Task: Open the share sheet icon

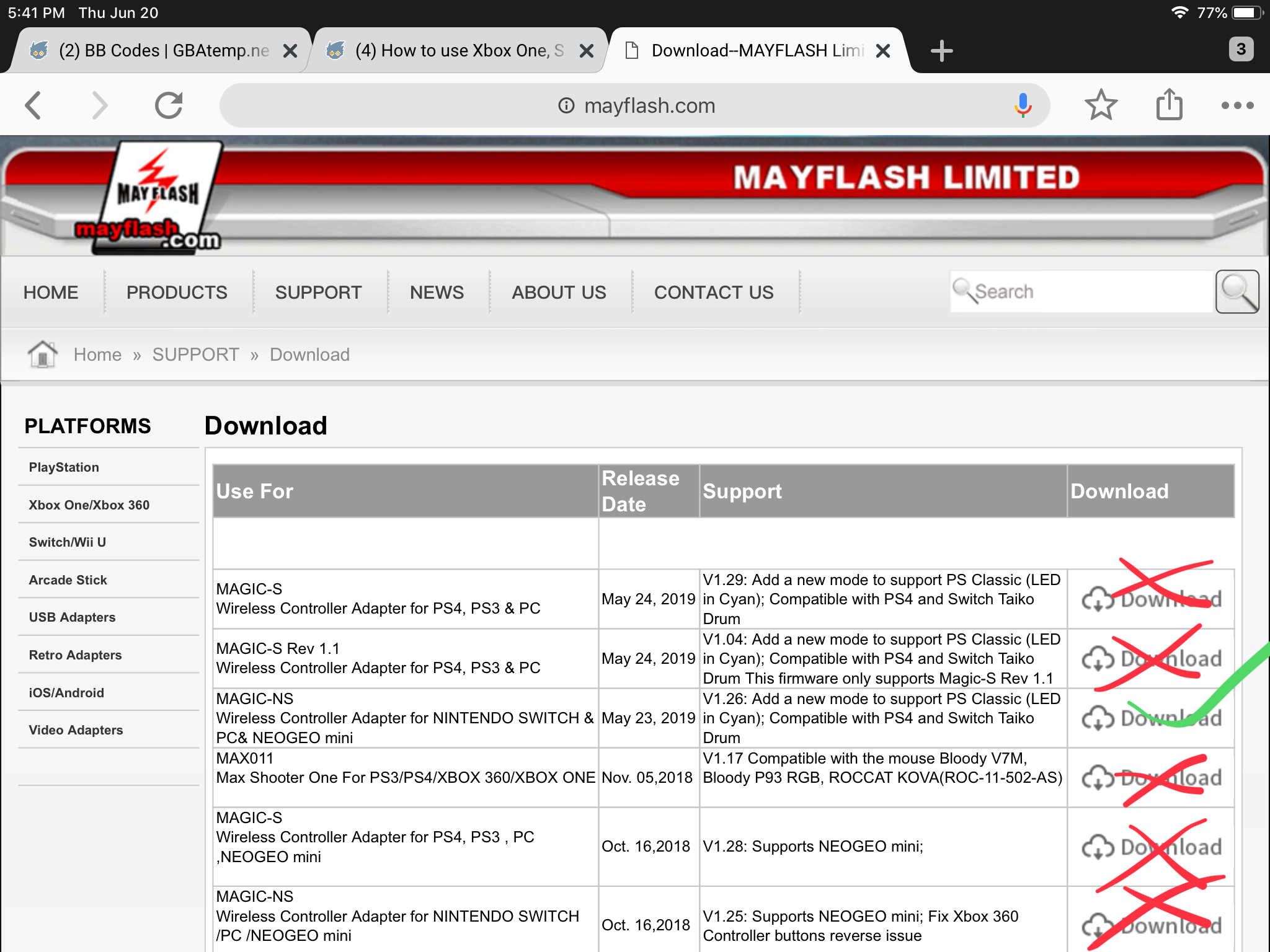Action: pyautogui.click(x=1170, y=104)
